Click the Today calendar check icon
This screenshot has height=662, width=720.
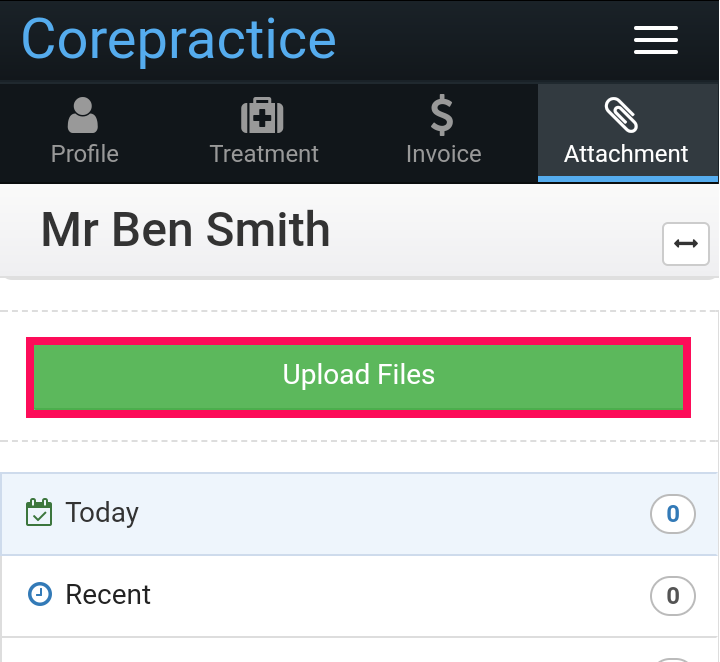(x=39, y=512)
